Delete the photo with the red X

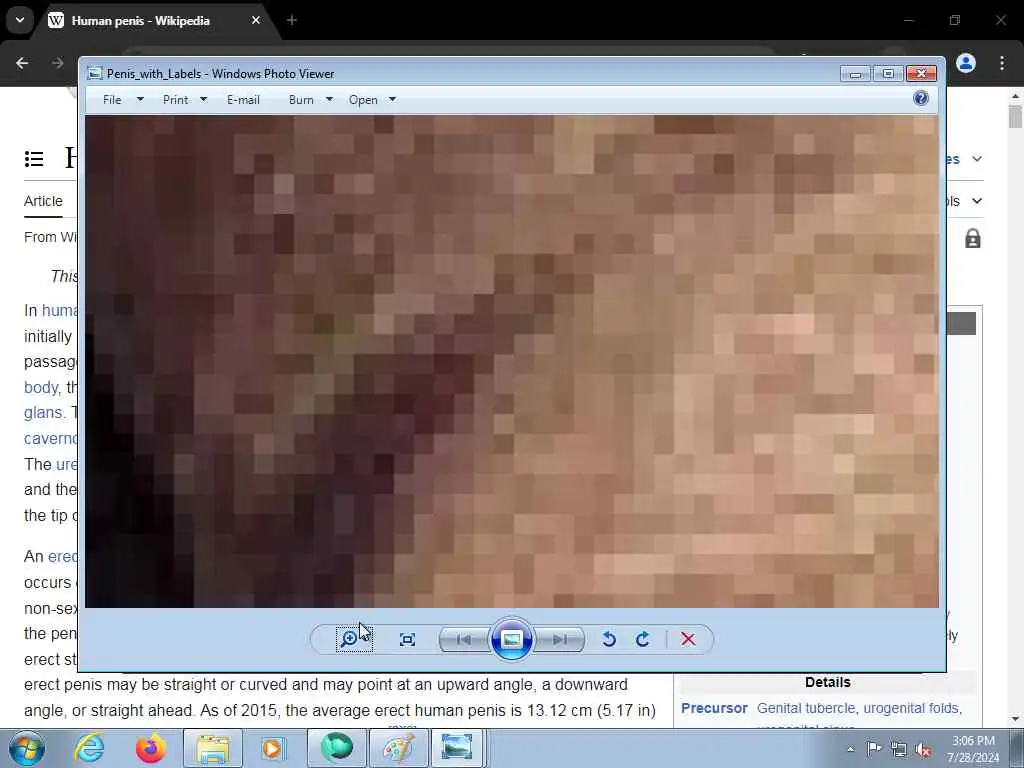tap(688, 639)
